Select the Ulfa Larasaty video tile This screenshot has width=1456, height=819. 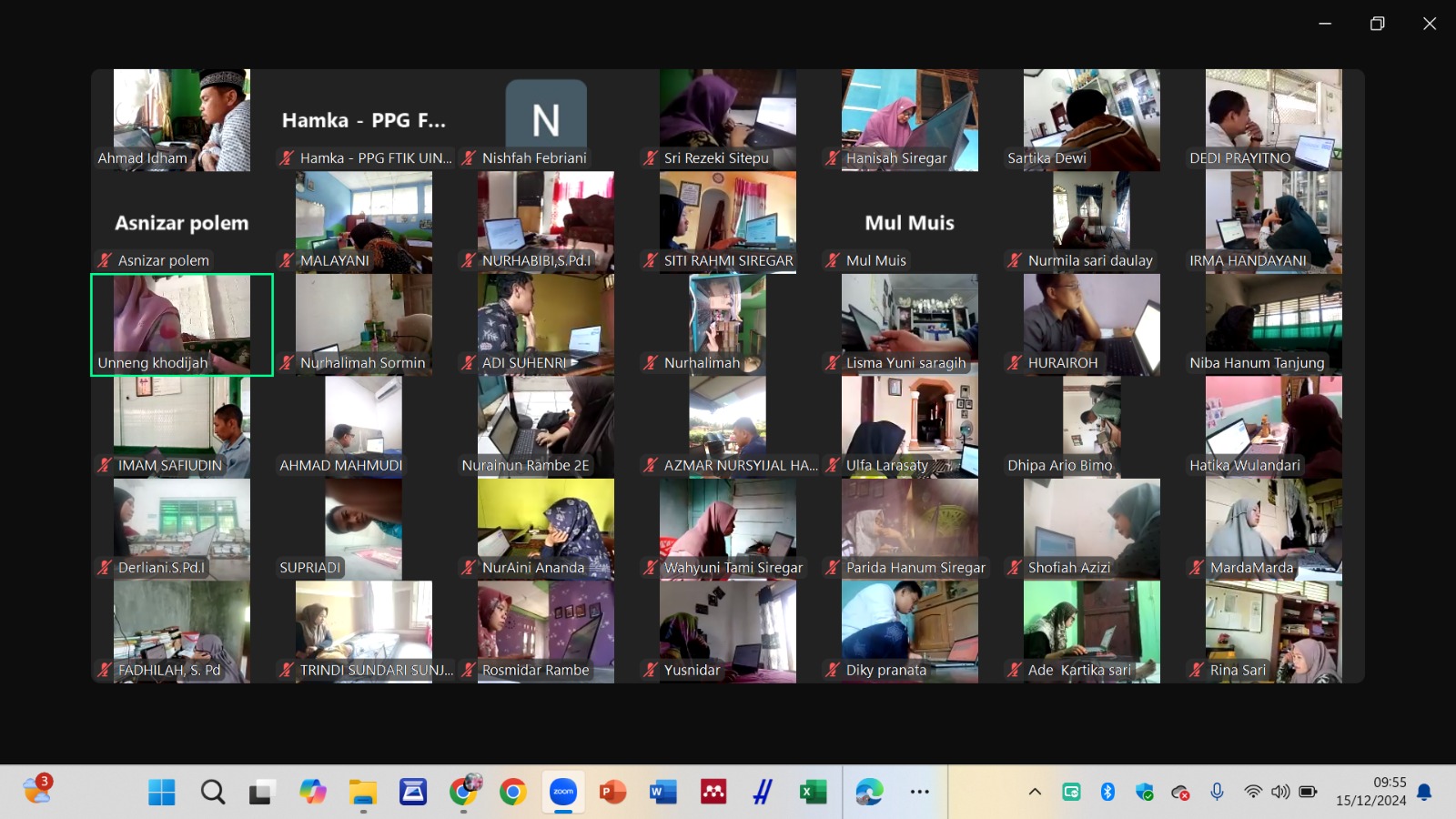point(910,427)
